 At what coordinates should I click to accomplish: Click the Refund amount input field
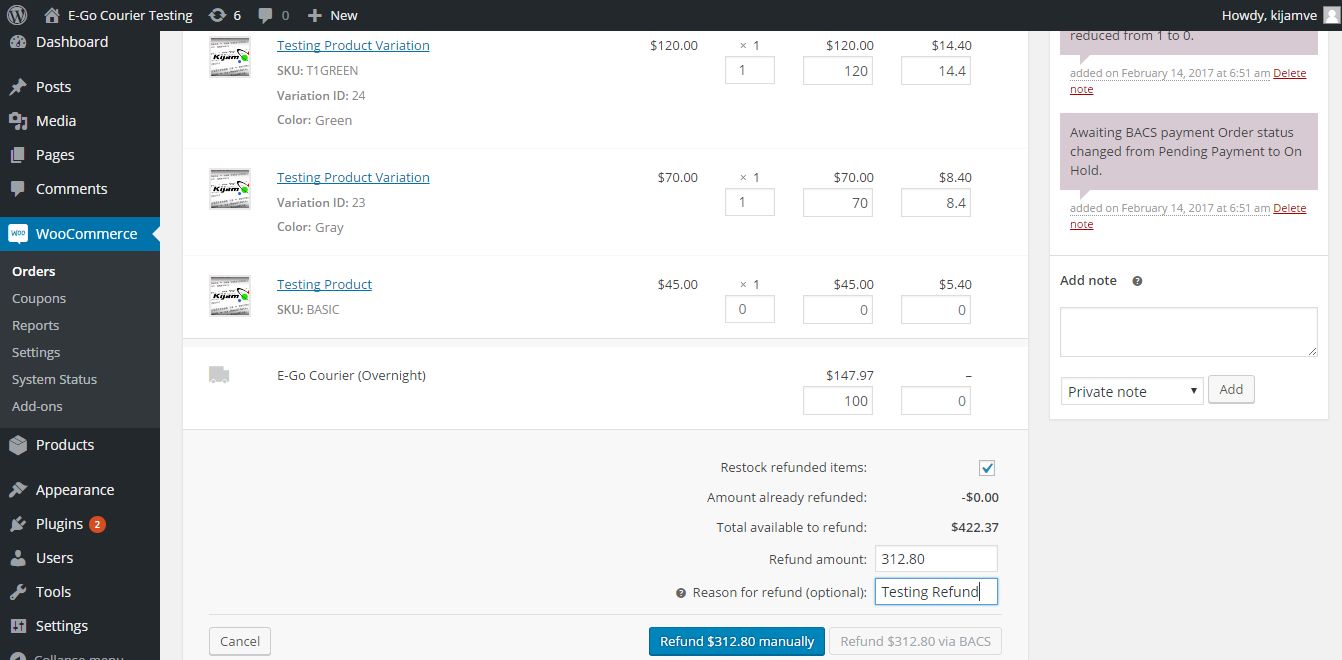[936, 559]
